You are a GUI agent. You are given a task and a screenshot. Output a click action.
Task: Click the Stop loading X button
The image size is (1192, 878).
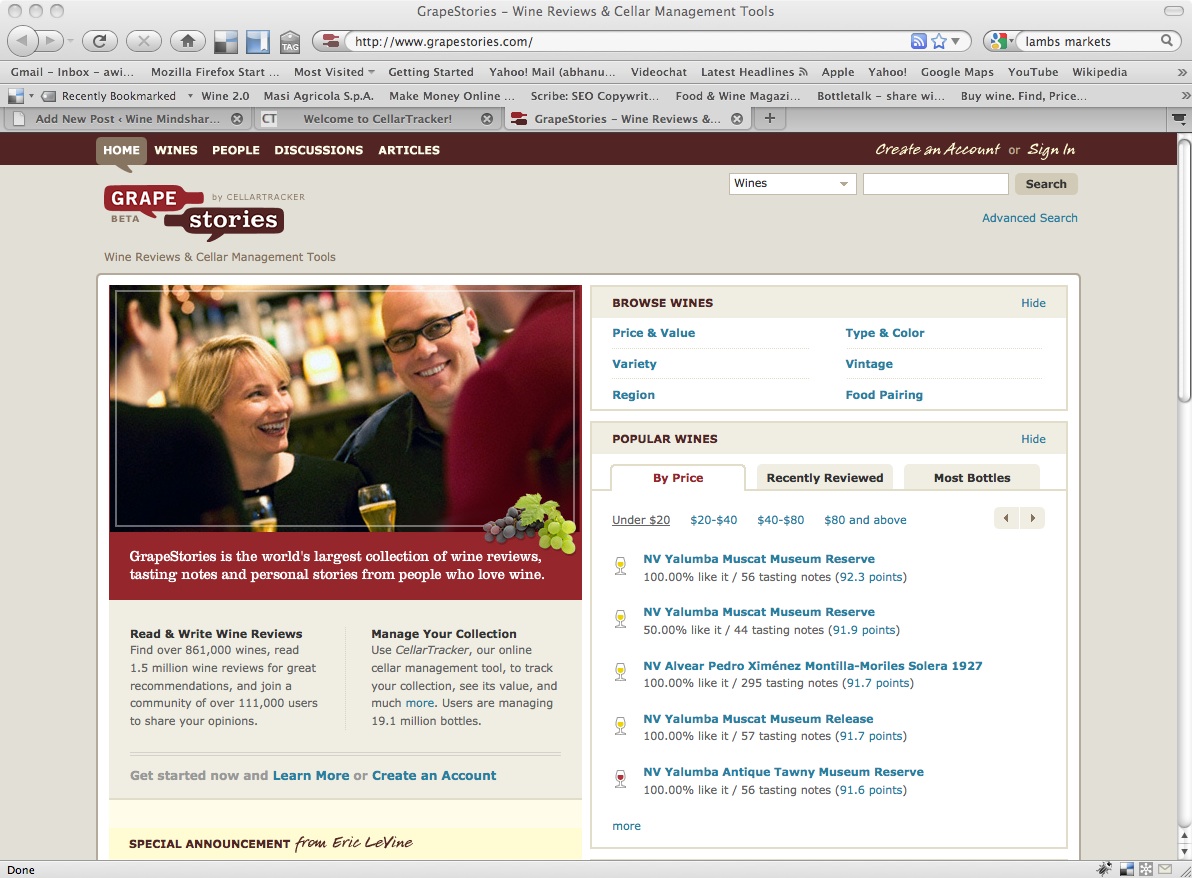pyautogui.click(x=144, y=41)
